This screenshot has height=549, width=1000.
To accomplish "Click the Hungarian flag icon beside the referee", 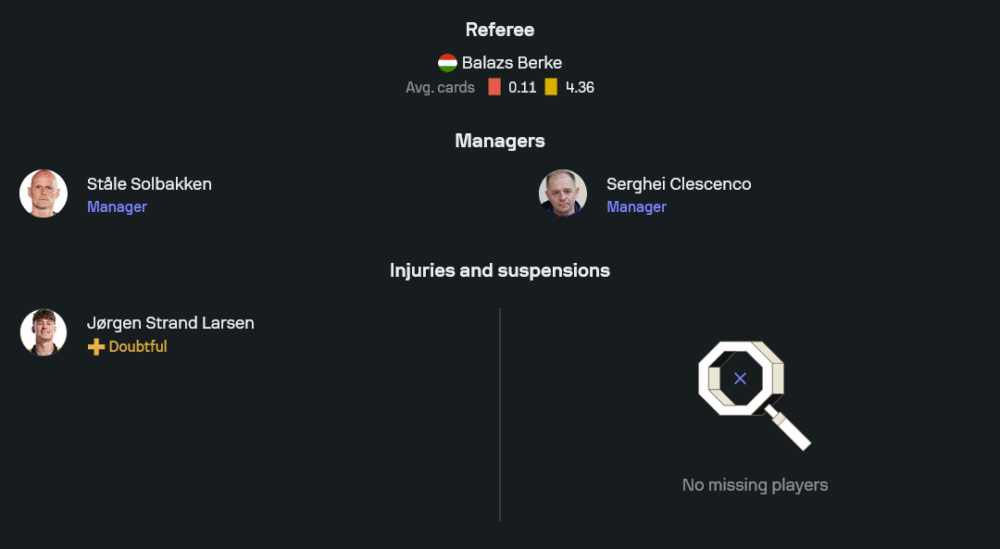I will tap(447, 63).
